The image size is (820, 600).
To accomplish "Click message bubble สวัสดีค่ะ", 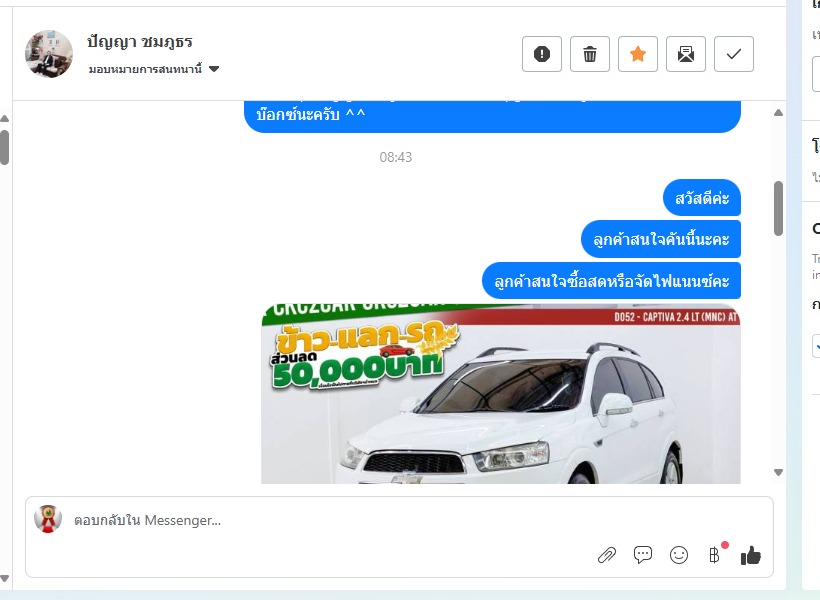I will point(702,198).
